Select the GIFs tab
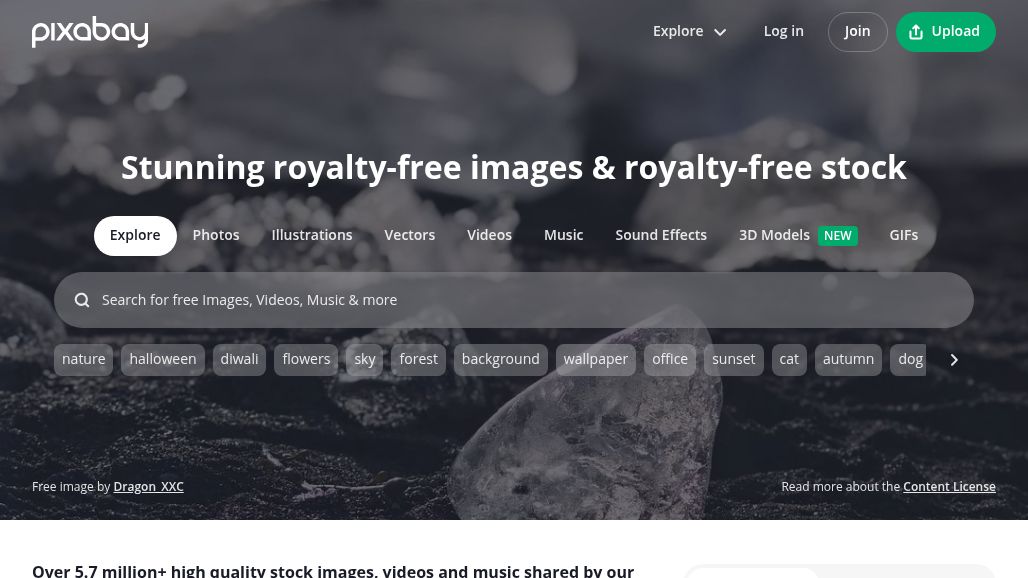The height and width of the screenshot is (578, 1028). 903,235
